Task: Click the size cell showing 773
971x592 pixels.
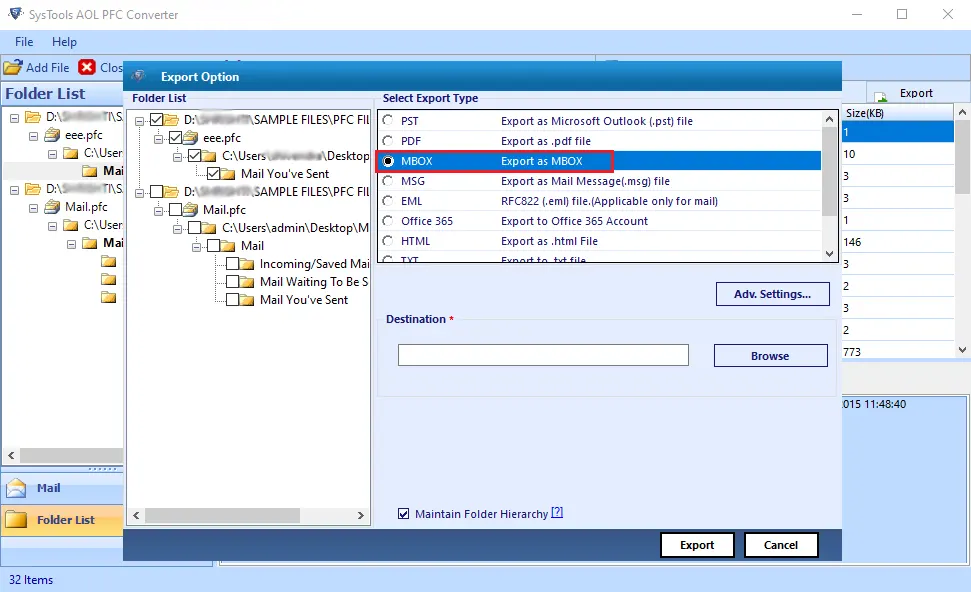Action: (x=898, y=351)
